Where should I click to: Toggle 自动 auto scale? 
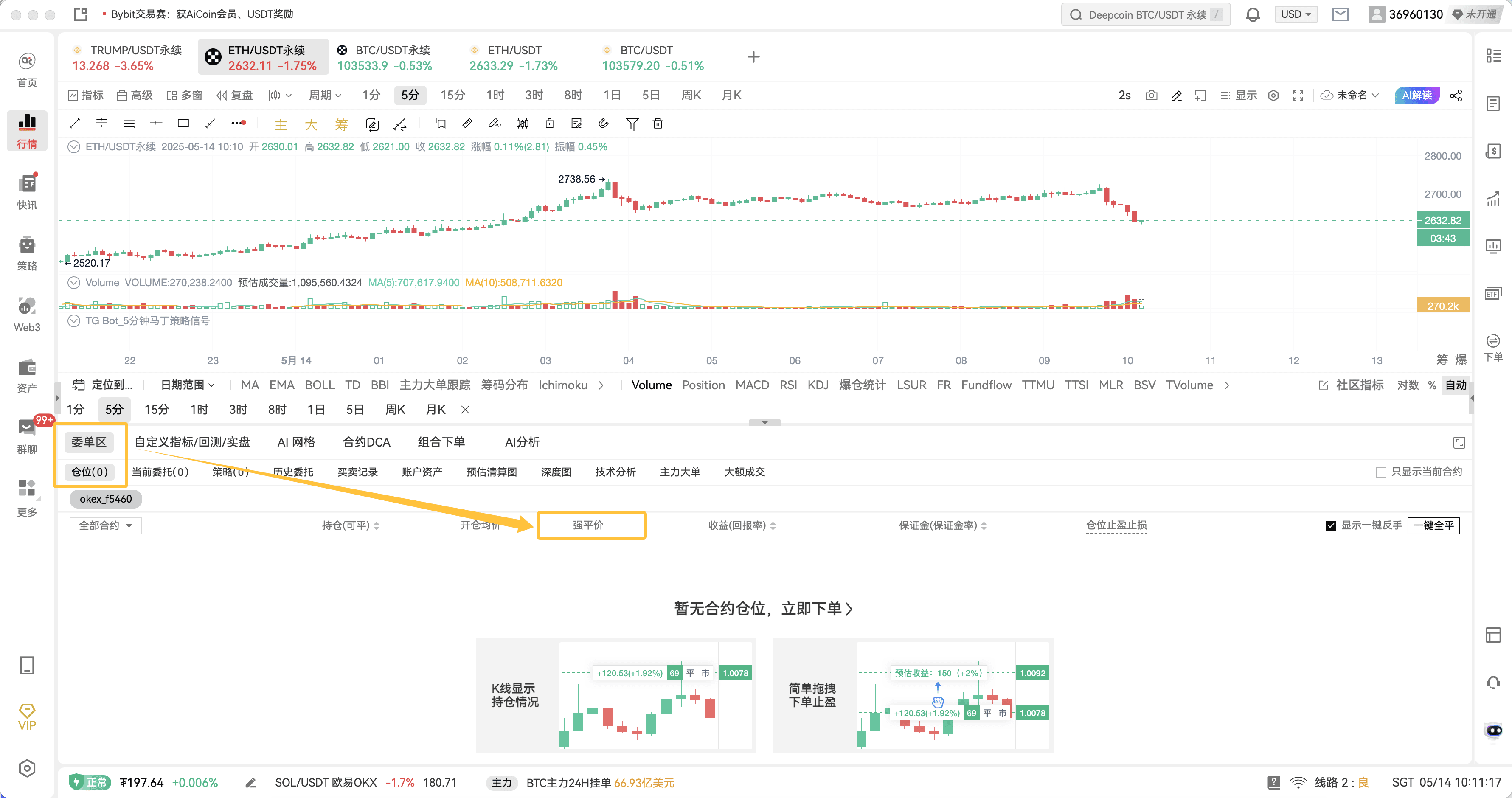(x=1456, y=385)
